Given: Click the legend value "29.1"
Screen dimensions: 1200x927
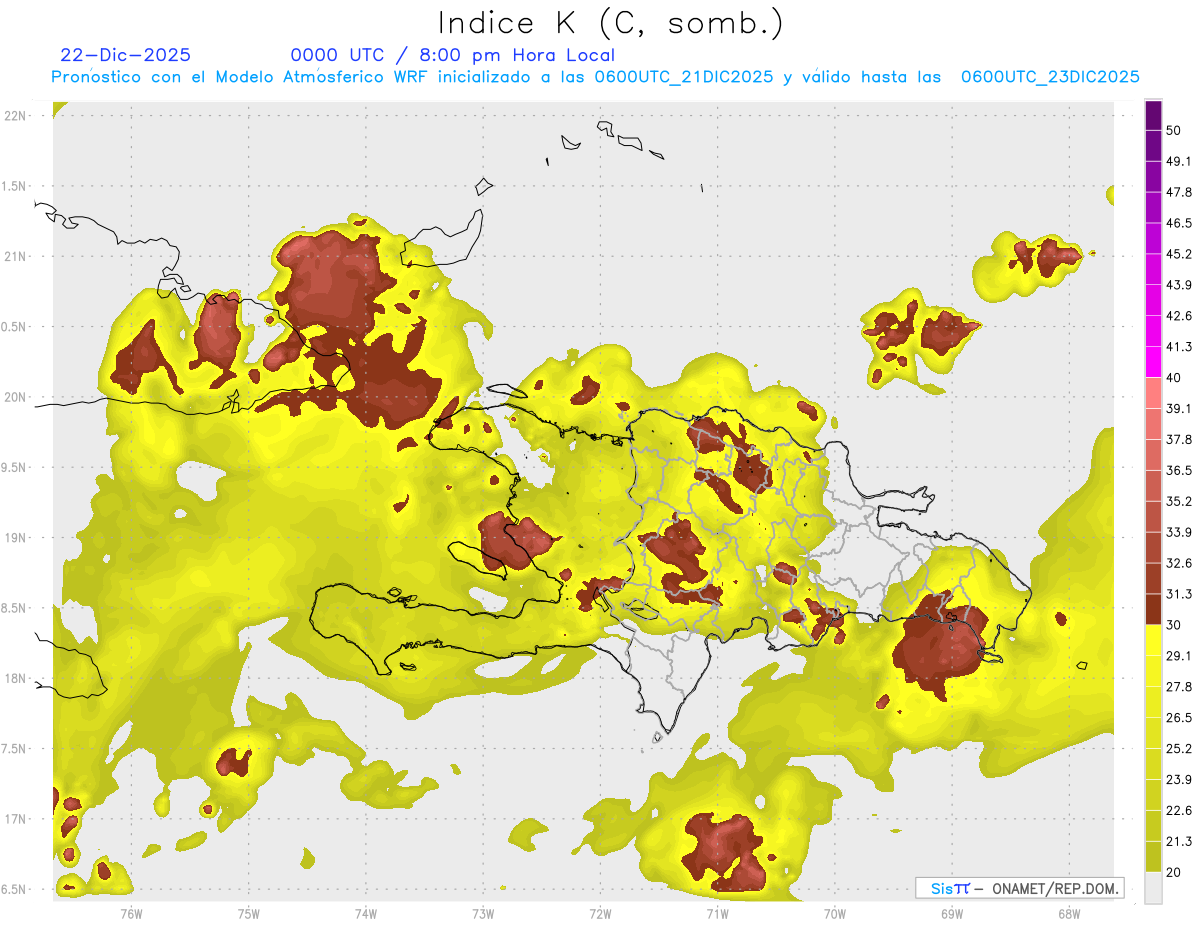Looking at the screenshot, I should [x=1178, y=656].
